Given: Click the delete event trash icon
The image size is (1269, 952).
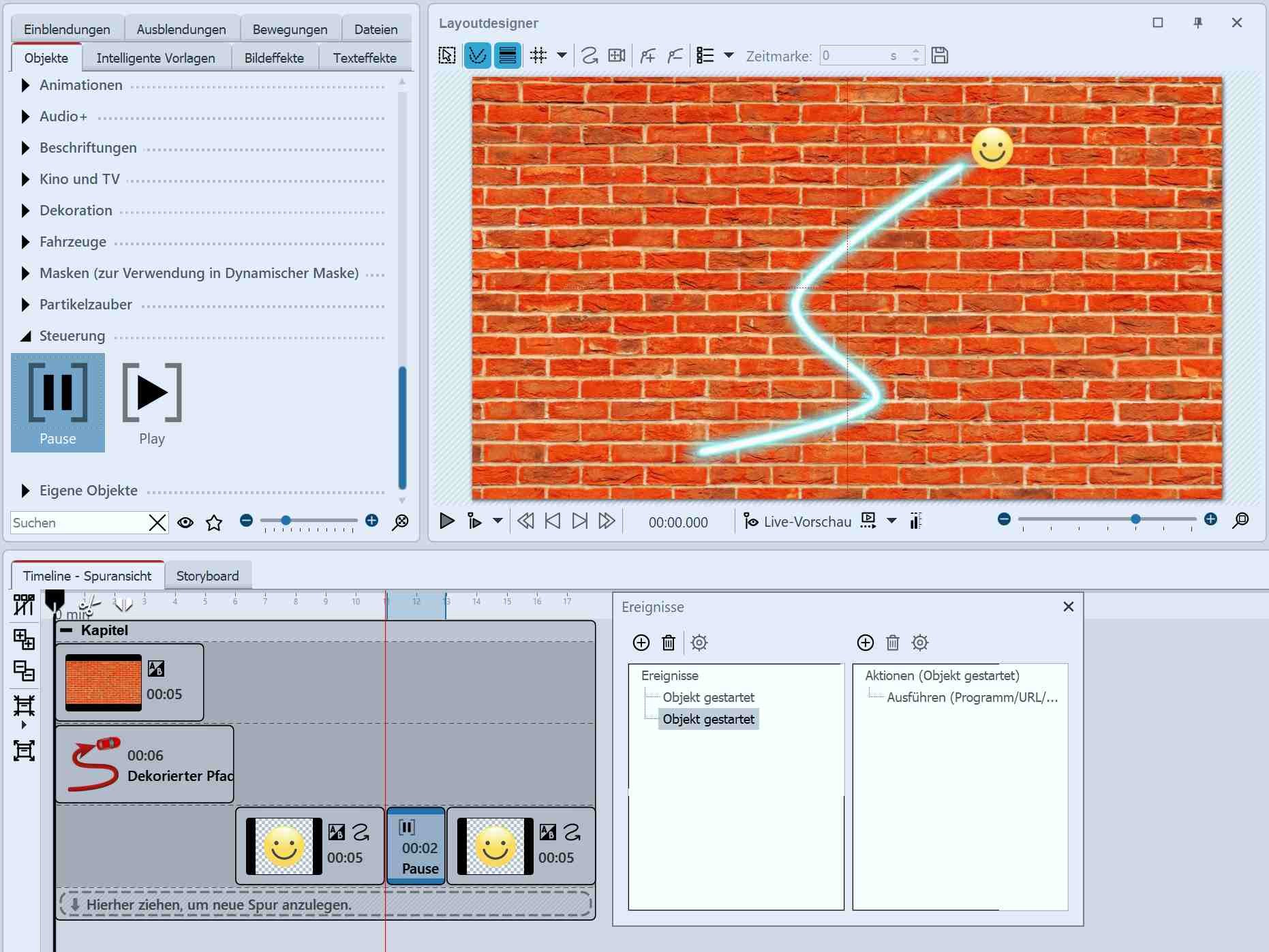Looking at the screenshot, I should click(x=669, y=643).
